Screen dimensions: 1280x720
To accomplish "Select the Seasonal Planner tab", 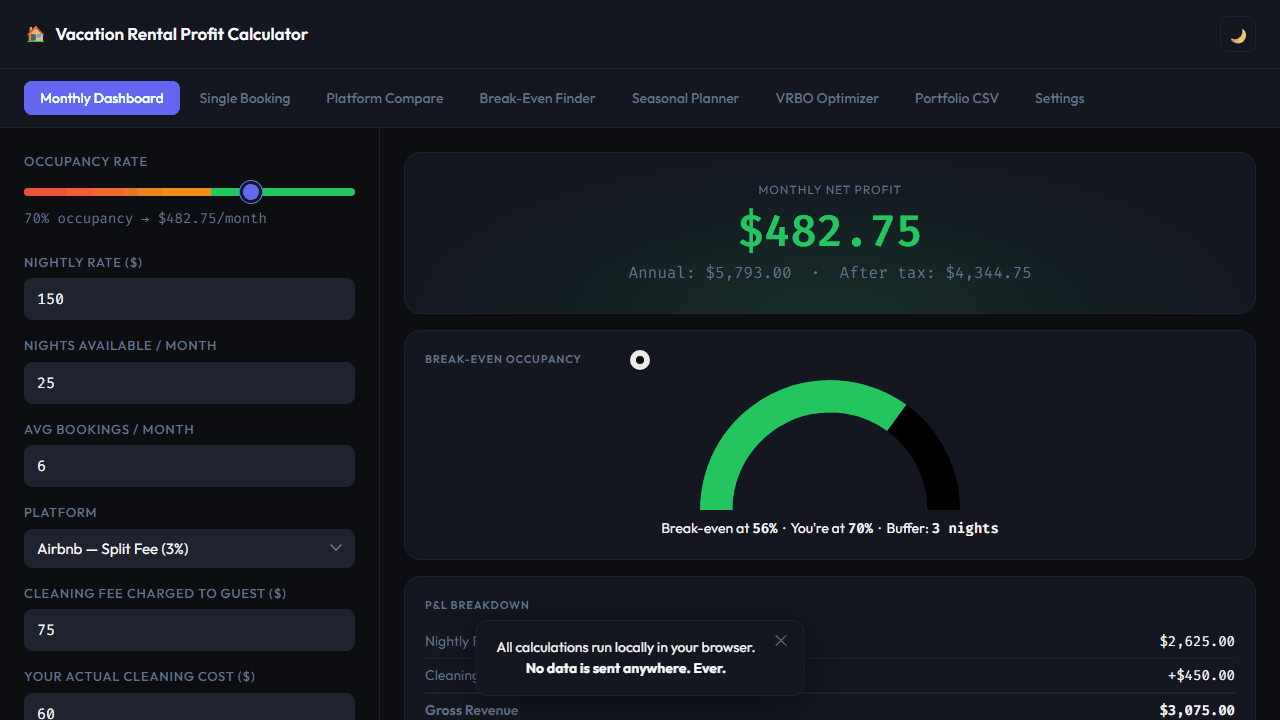I will tap(685, 98).
